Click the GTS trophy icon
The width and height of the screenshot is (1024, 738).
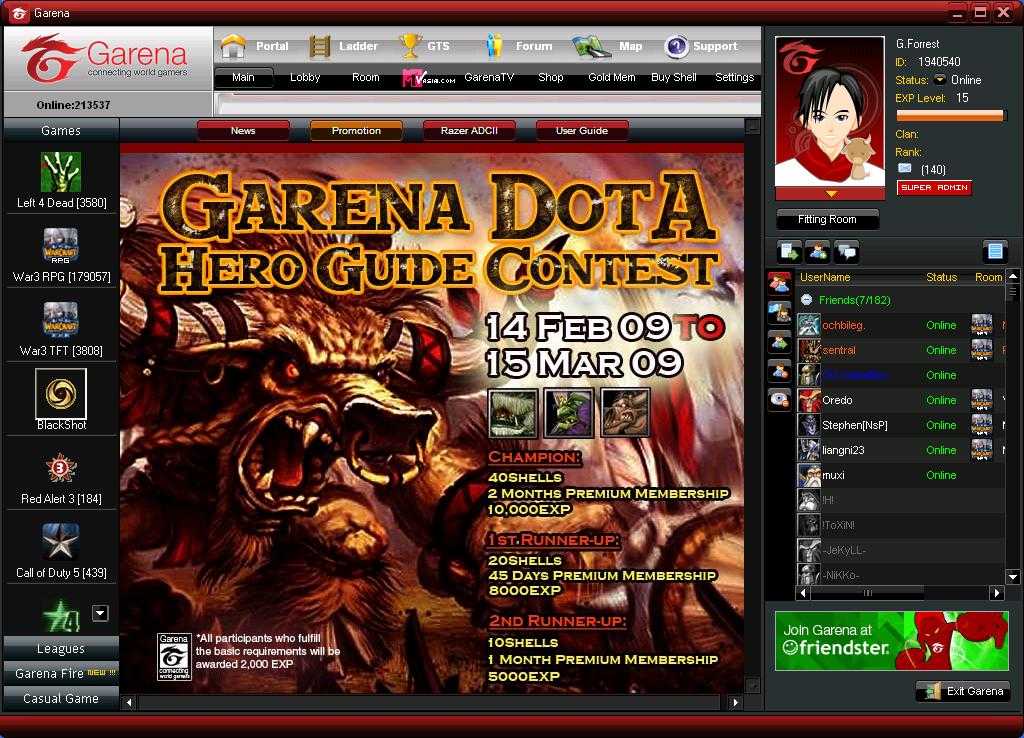pos(409,46)
